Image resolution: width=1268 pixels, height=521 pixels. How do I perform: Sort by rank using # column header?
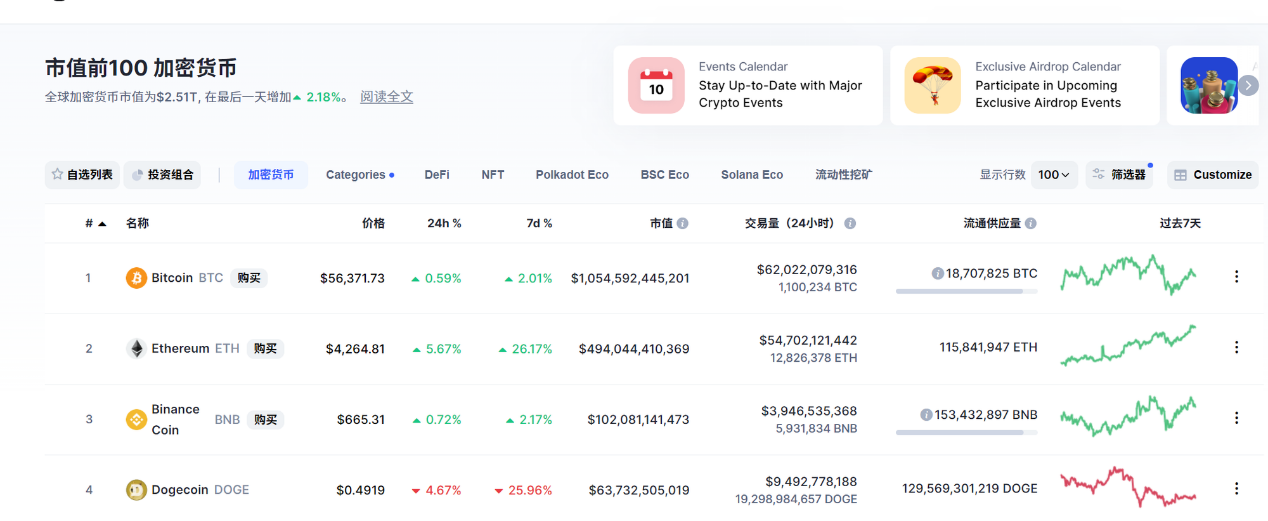point(96,224)
